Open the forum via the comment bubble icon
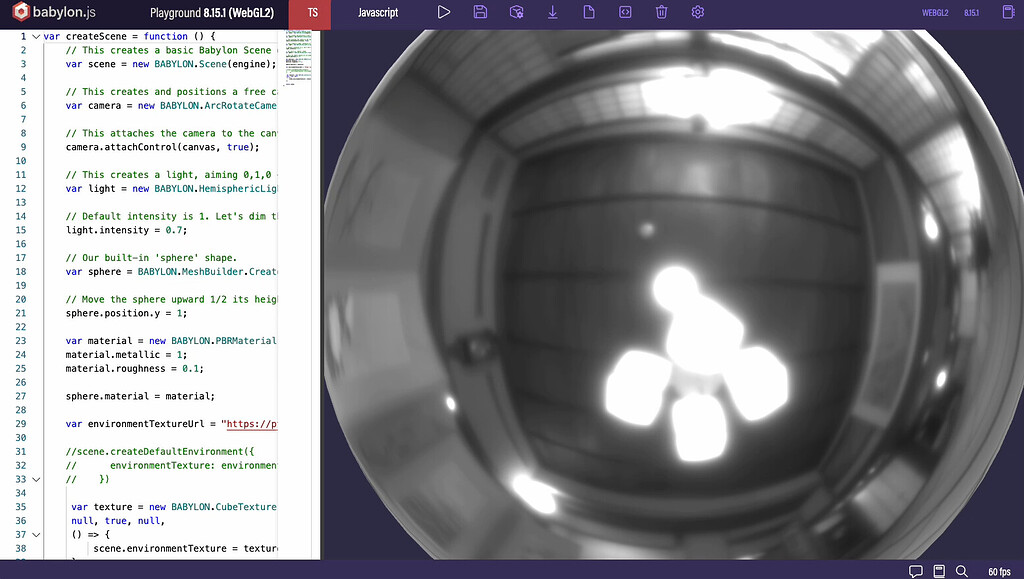 coord(916,570)
